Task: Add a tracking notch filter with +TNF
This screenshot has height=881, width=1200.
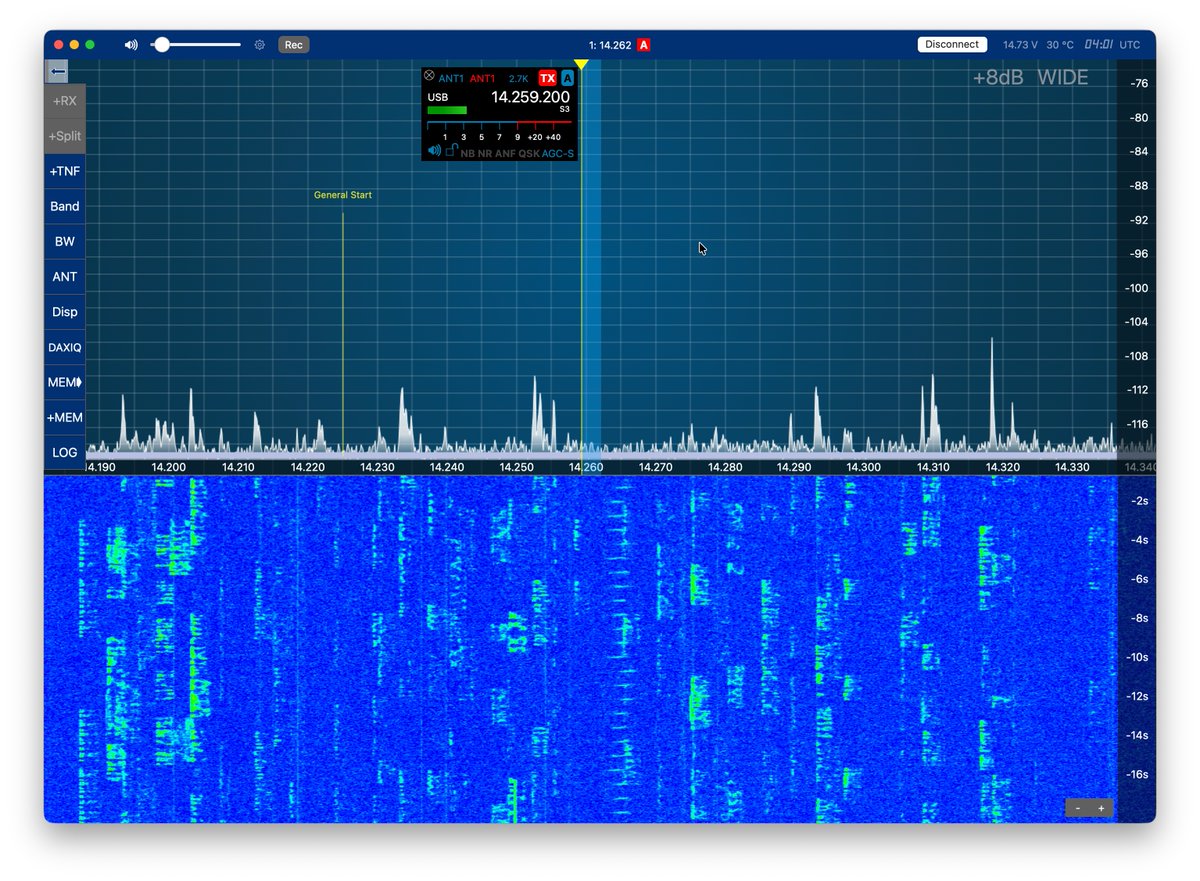Action: coord(64,171)
